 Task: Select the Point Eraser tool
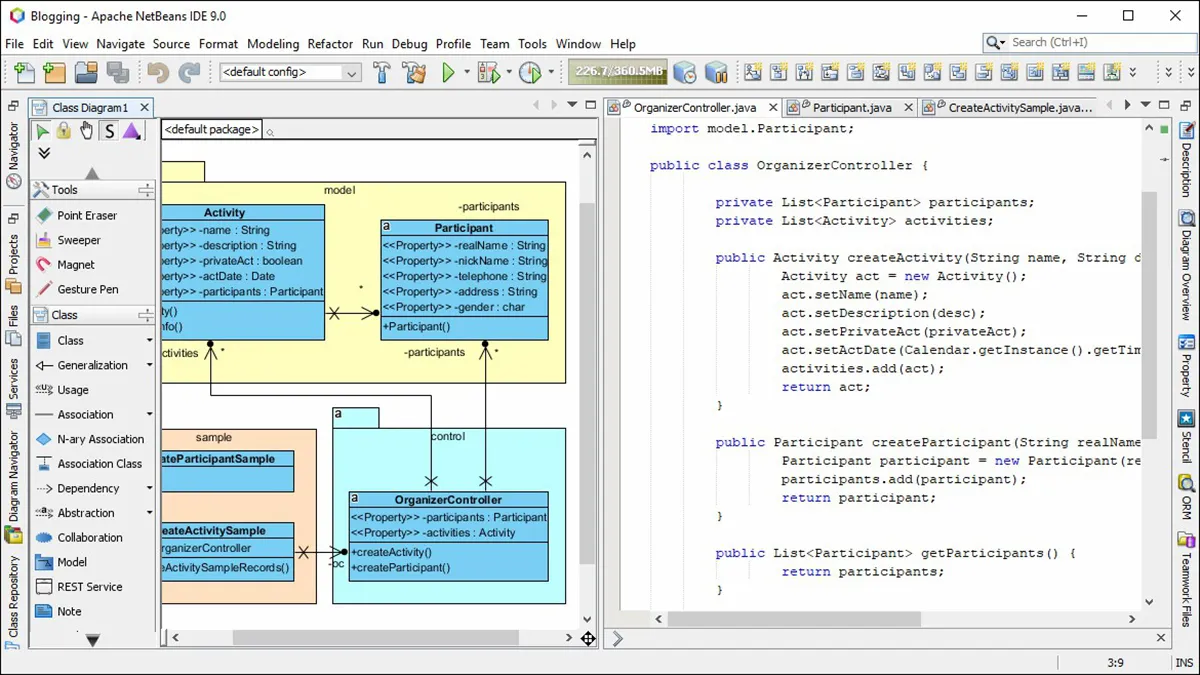(86, 215)
